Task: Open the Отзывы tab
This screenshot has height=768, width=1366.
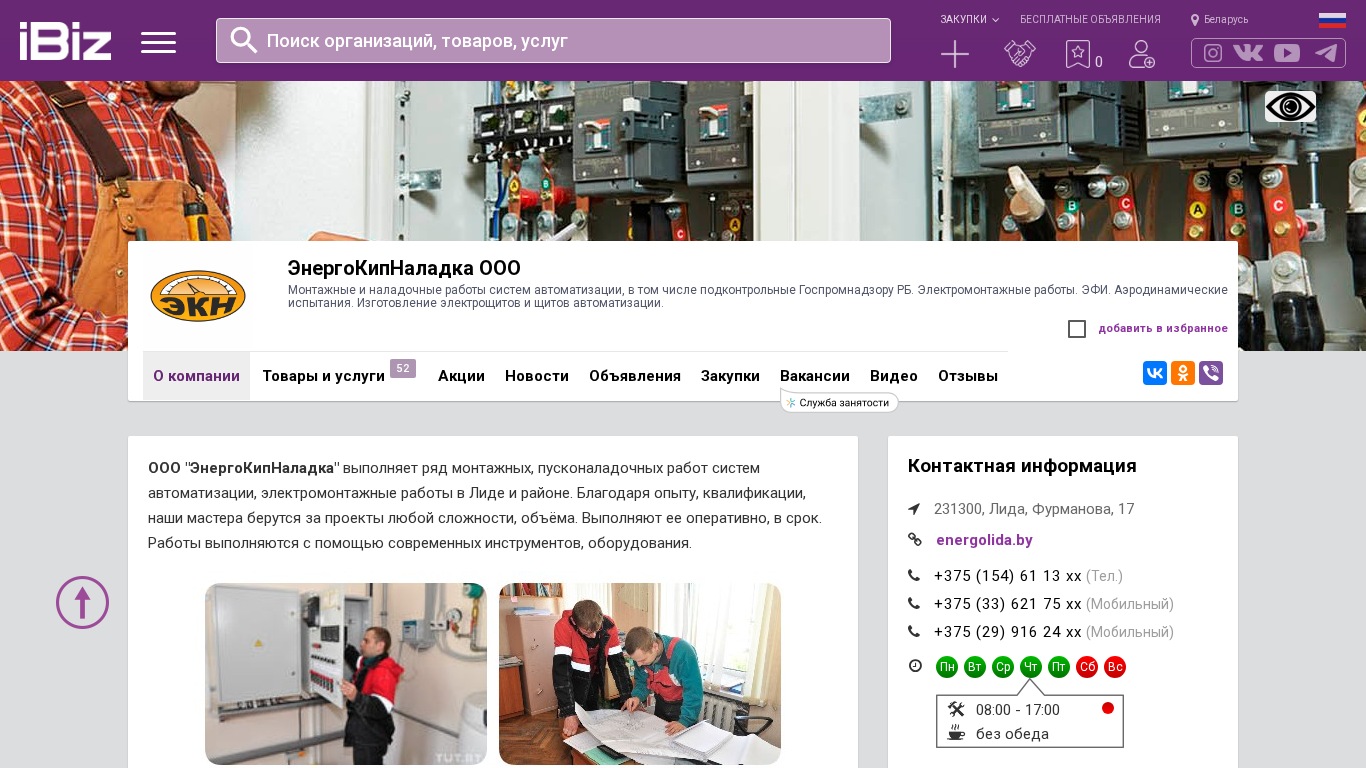Action: [x=968, y=376]
